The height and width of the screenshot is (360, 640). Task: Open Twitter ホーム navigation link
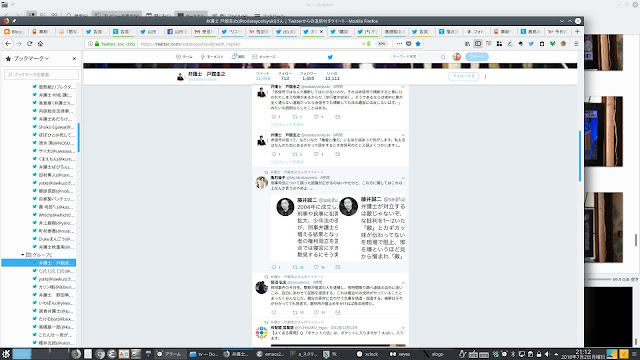(x=184, y=57)
